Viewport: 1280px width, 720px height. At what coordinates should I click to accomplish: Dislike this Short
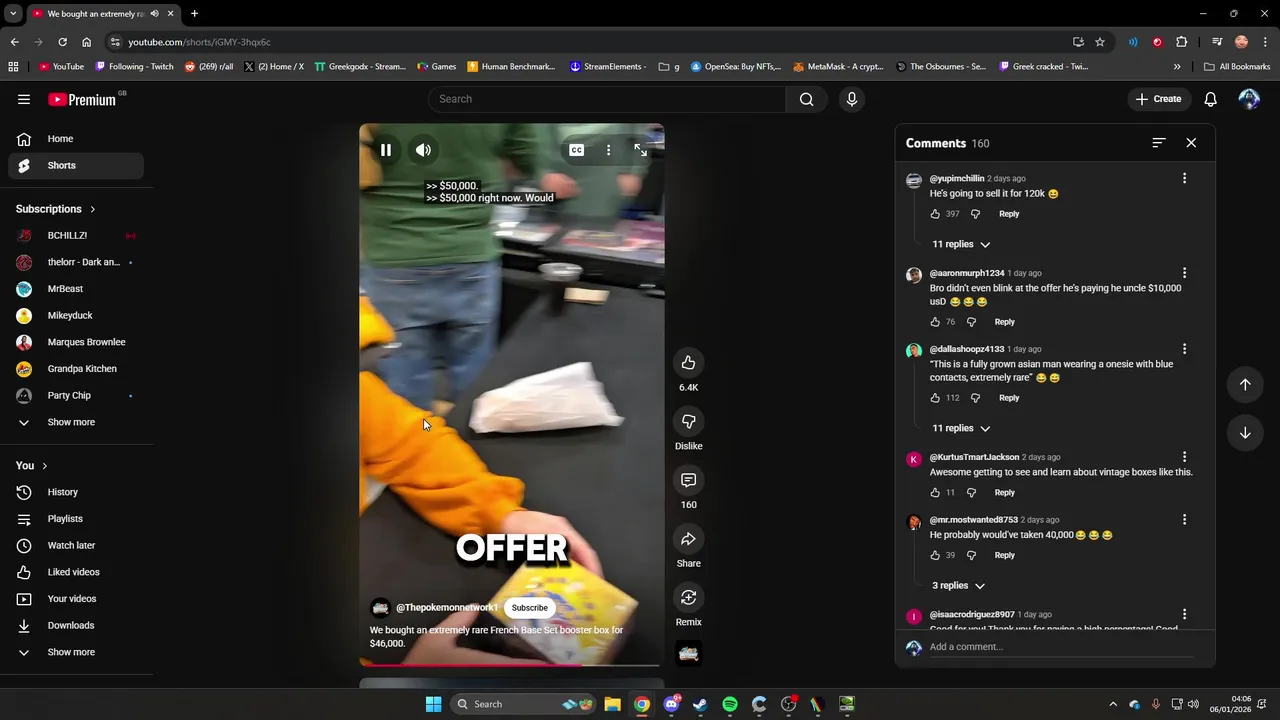pyautogui.click(x=688, y=421)
